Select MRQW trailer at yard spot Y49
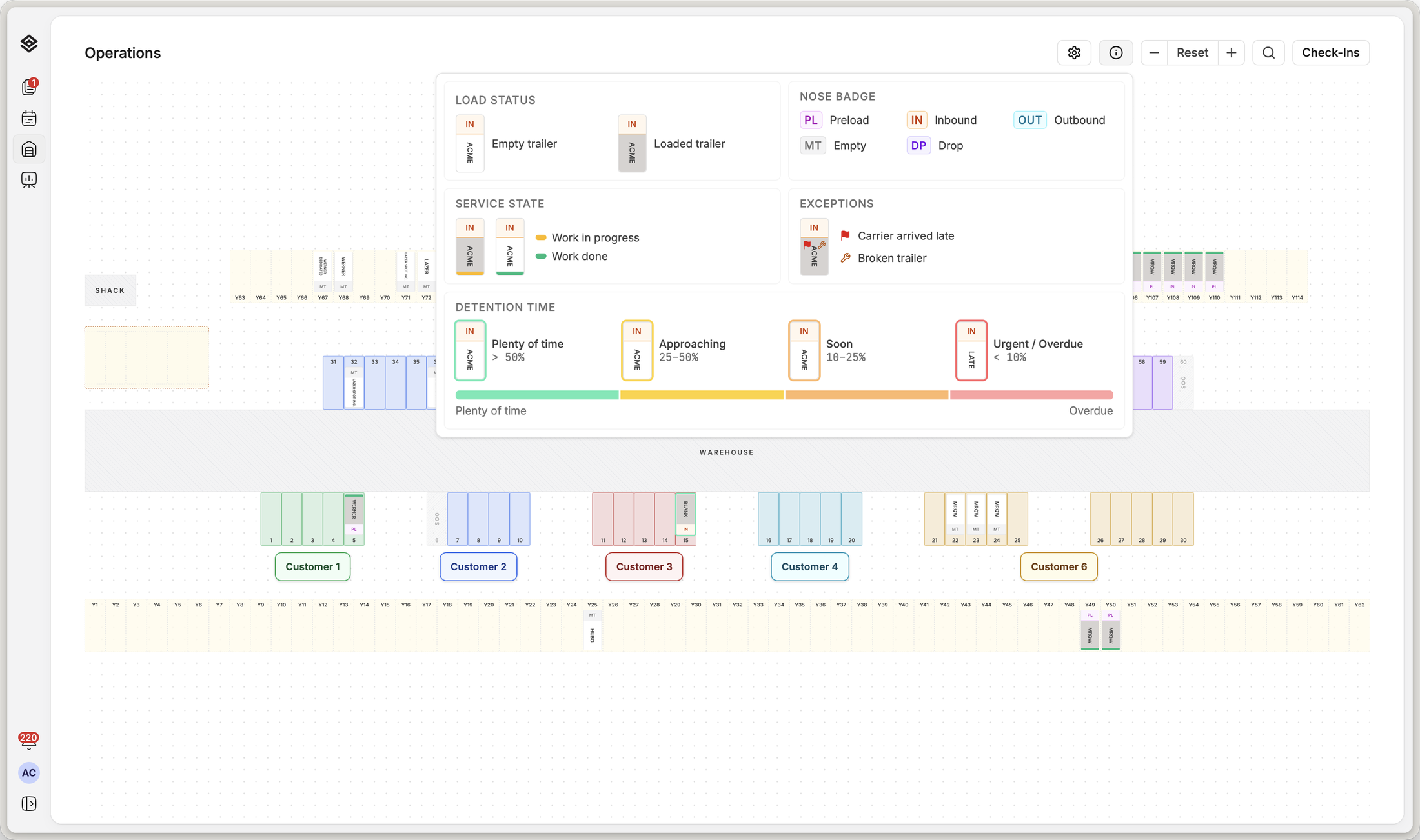Screen dimensions: 1420x840 [x=1090, y=630]
